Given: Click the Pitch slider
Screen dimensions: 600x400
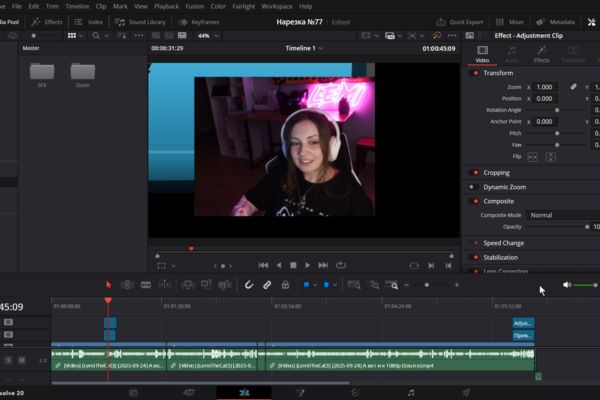Looking at the screenshot, I should click(x=556, y=133).
